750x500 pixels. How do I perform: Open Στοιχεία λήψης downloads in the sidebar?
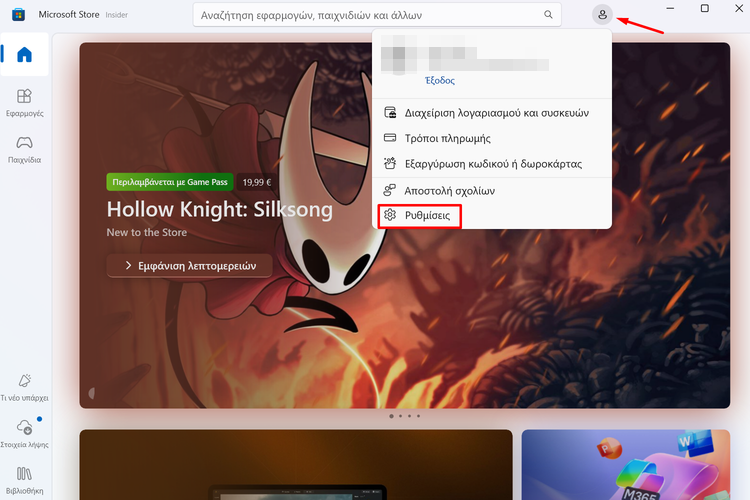[24, 433]
